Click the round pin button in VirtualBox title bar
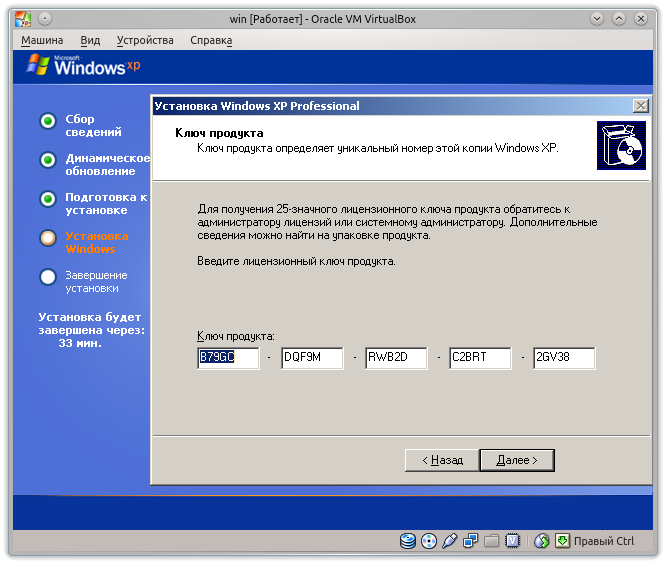 point(45,19)
